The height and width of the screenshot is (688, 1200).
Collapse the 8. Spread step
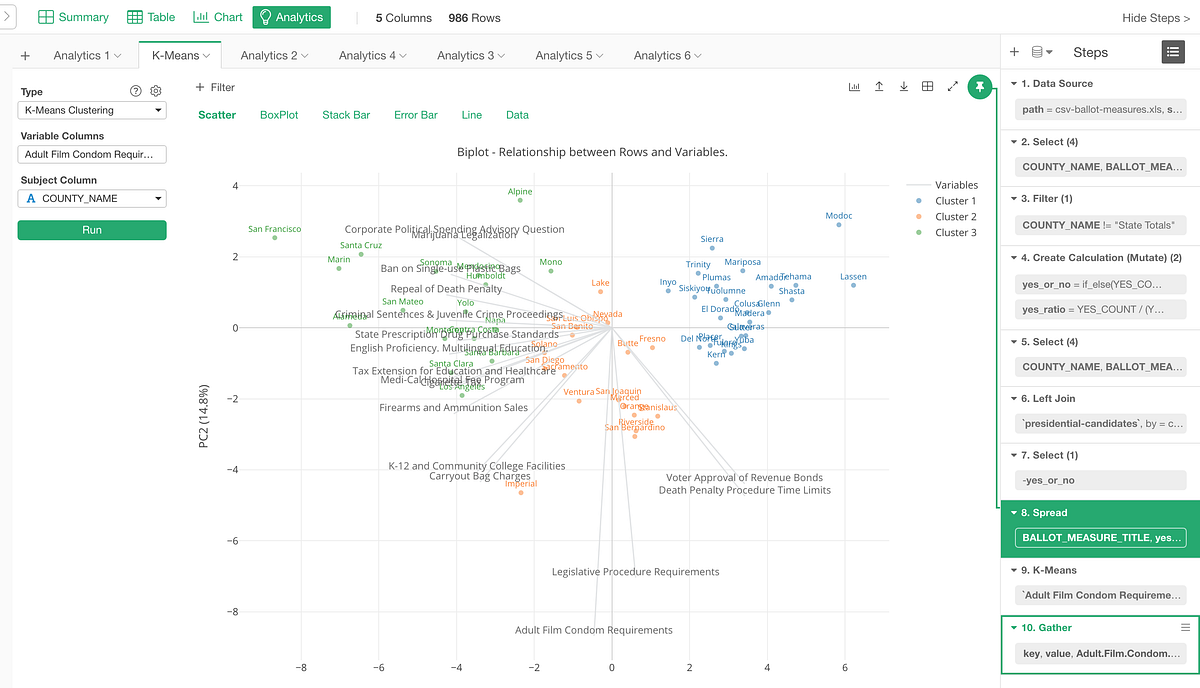pos(1013,512)
